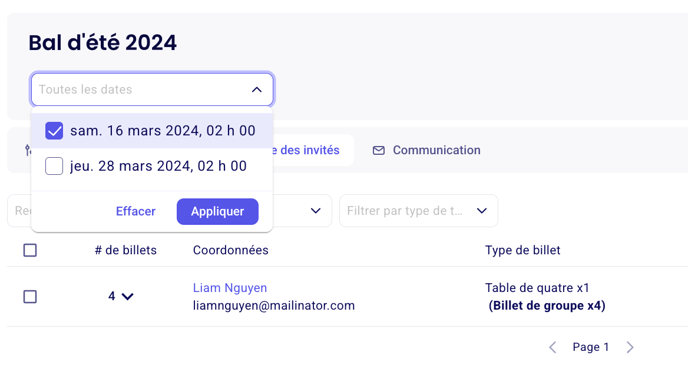Go to next page arrow

[x=630, y=347]
